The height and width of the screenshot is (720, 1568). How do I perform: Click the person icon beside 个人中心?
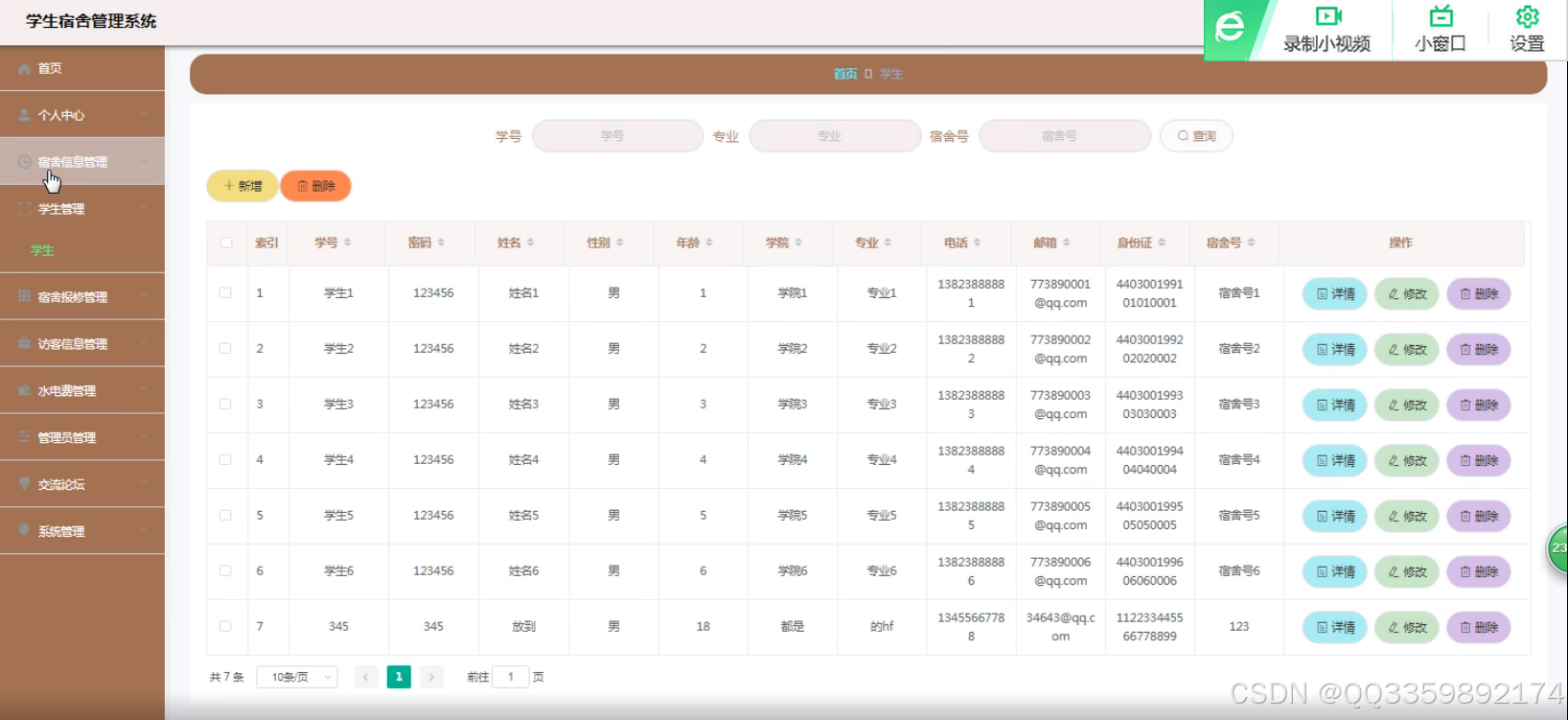coord(25,115)
